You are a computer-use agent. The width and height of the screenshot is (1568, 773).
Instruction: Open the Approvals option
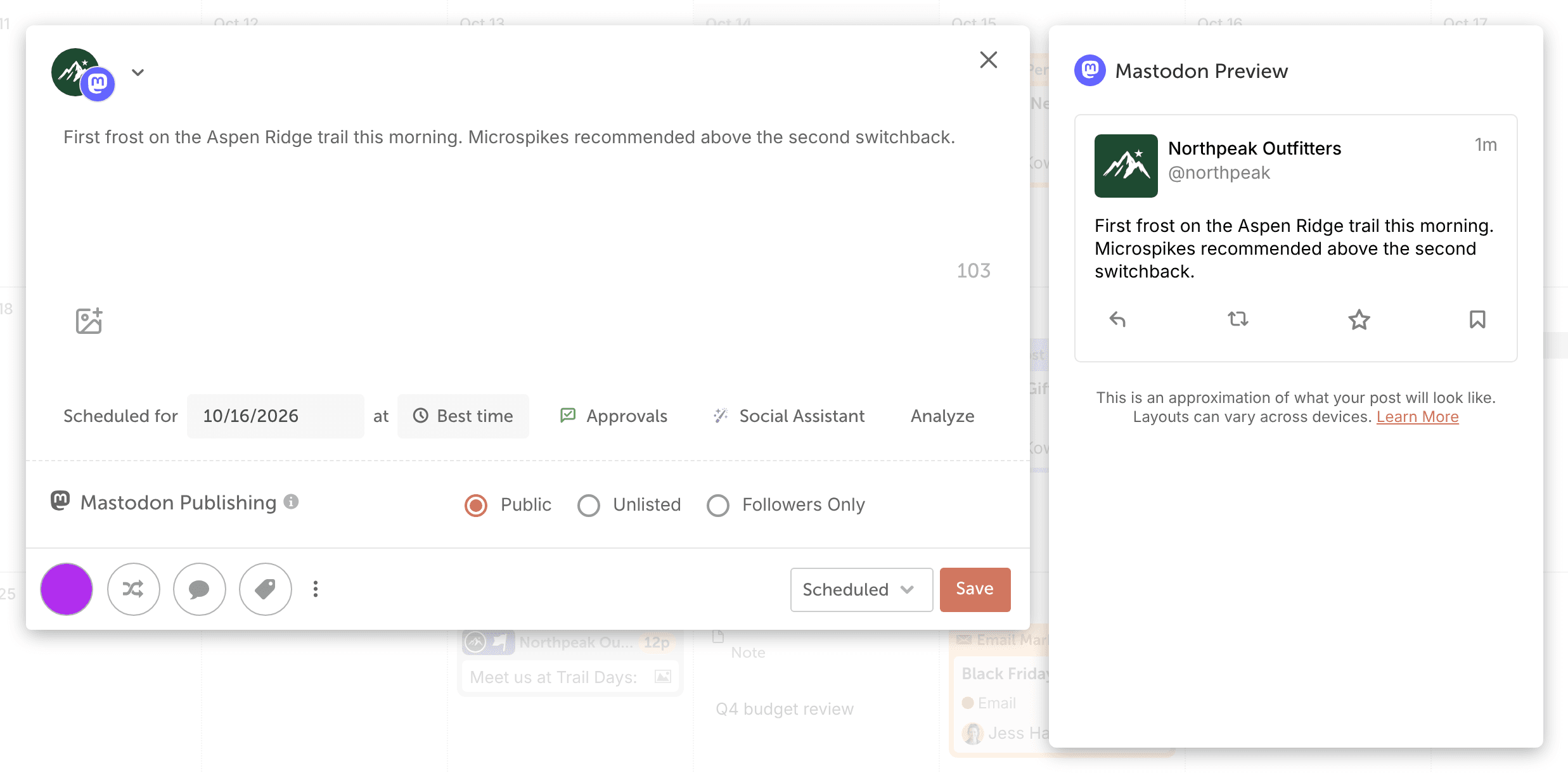pos(614,416)
